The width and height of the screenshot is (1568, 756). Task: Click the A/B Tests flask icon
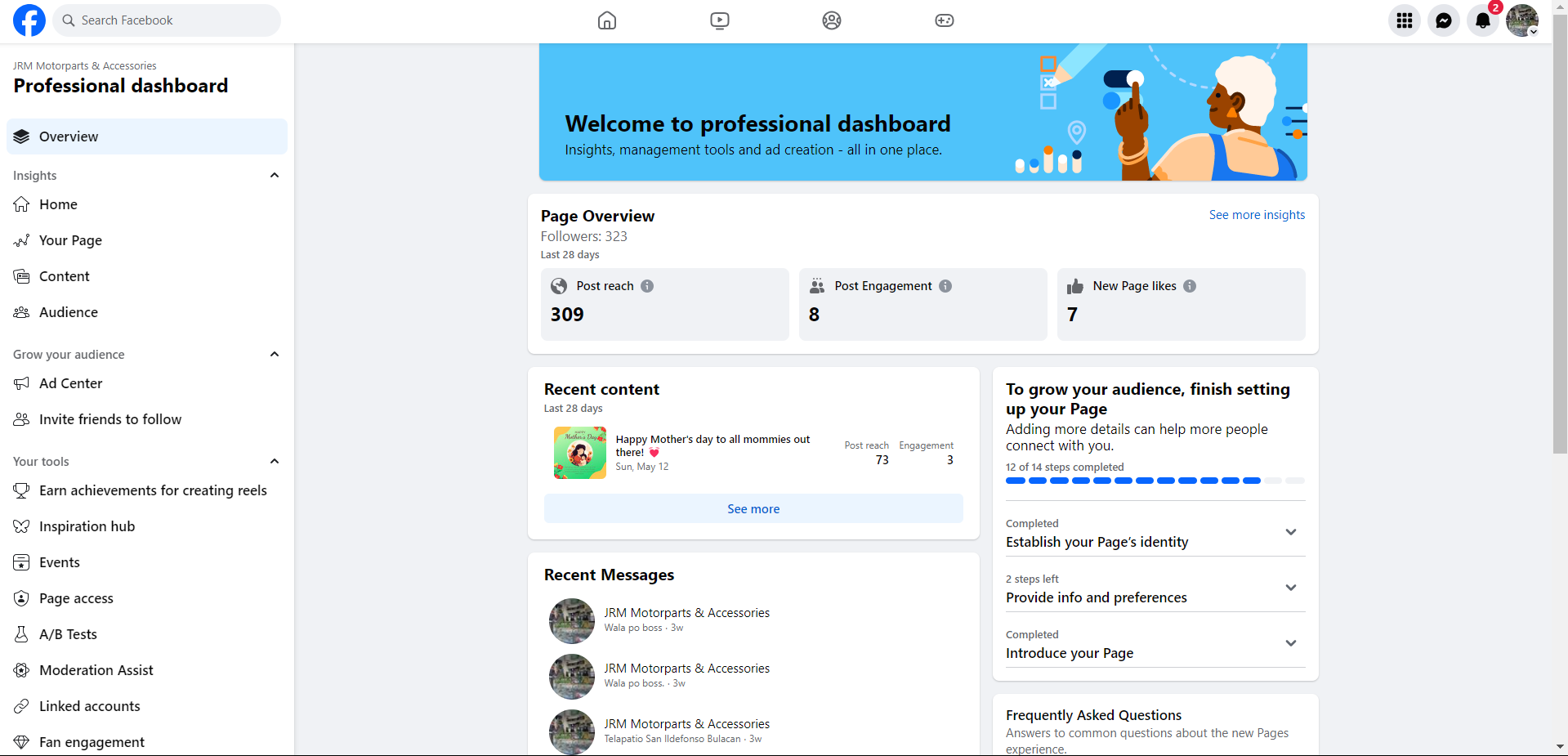coord(21,634)
